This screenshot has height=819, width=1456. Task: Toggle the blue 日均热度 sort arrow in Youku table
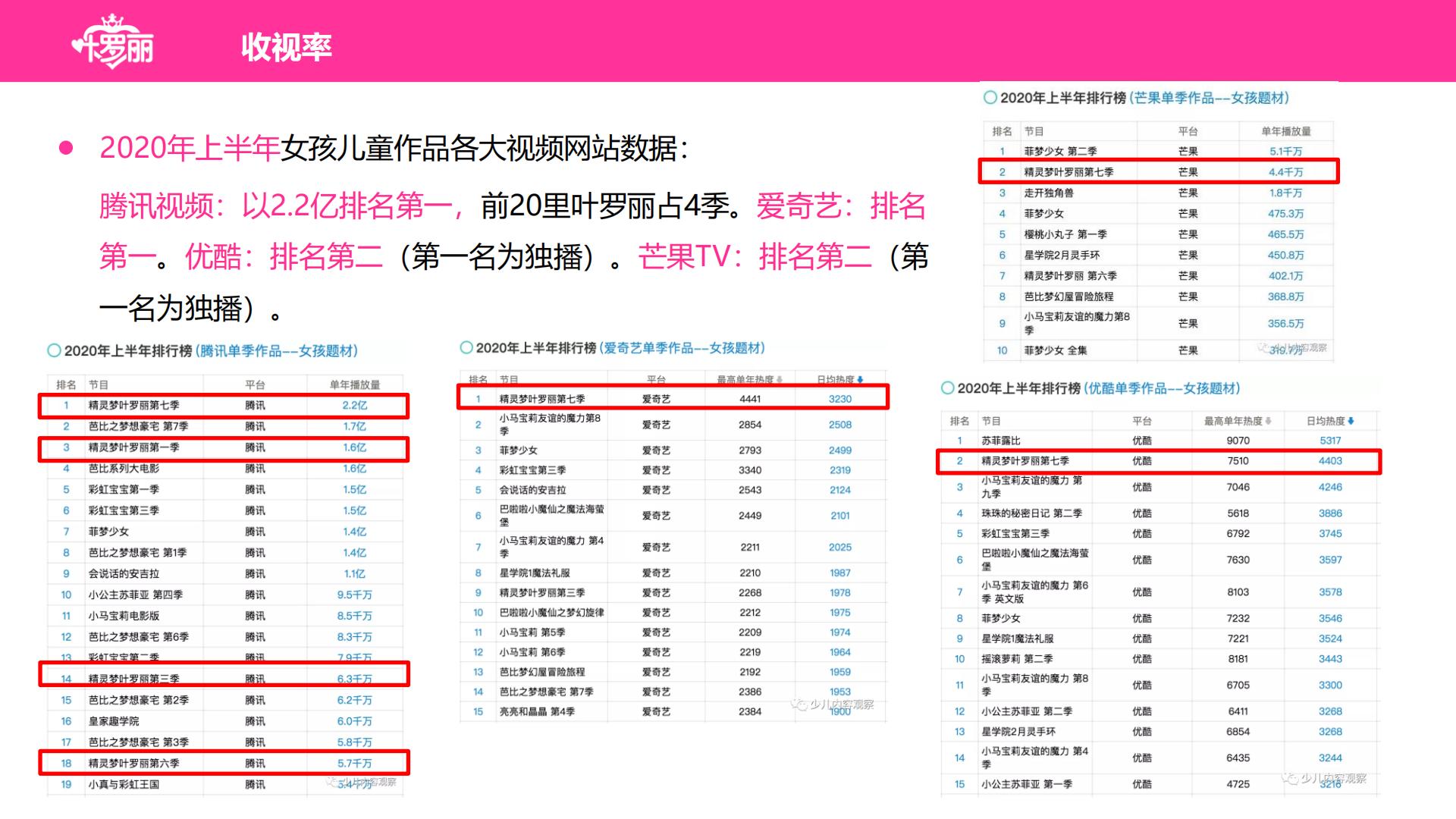[x=1351, y=419]
